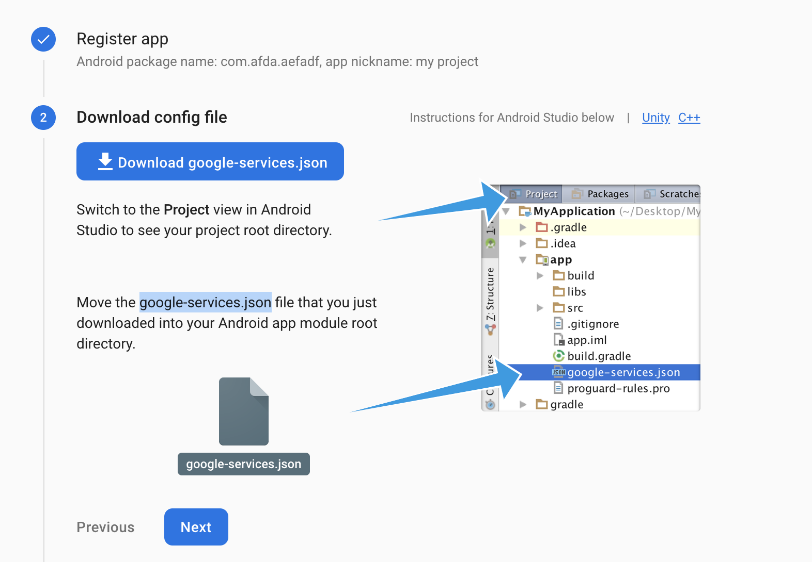Select the .gitignore tree row text
The height and width of the screenshot is (562, 812).
pyautogui.click(x=593, y=324)
